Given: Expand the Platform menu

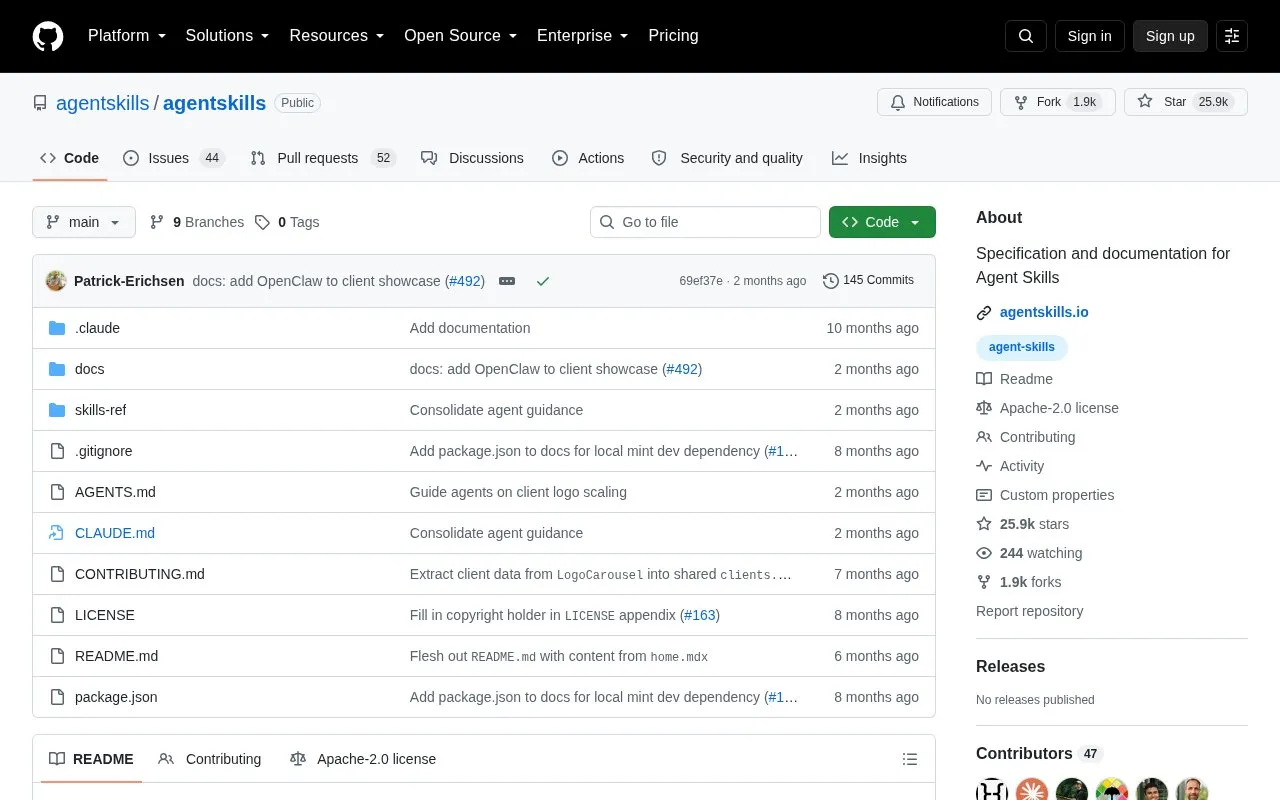Looking at the screenshot, I should tap(127, 36).
